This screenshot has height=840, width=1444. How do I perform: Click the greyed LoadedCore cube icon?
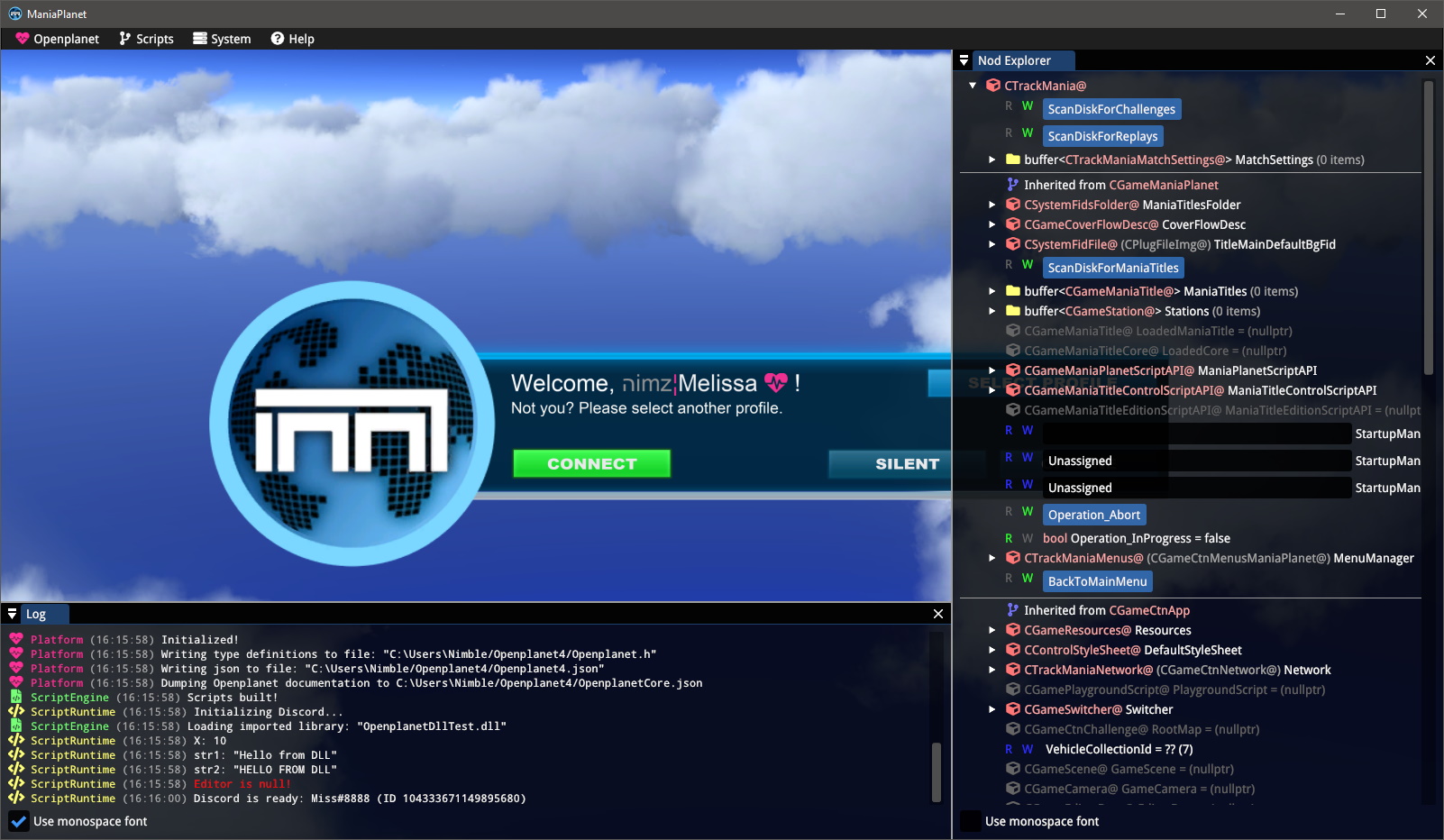[x=1012, y=351]
